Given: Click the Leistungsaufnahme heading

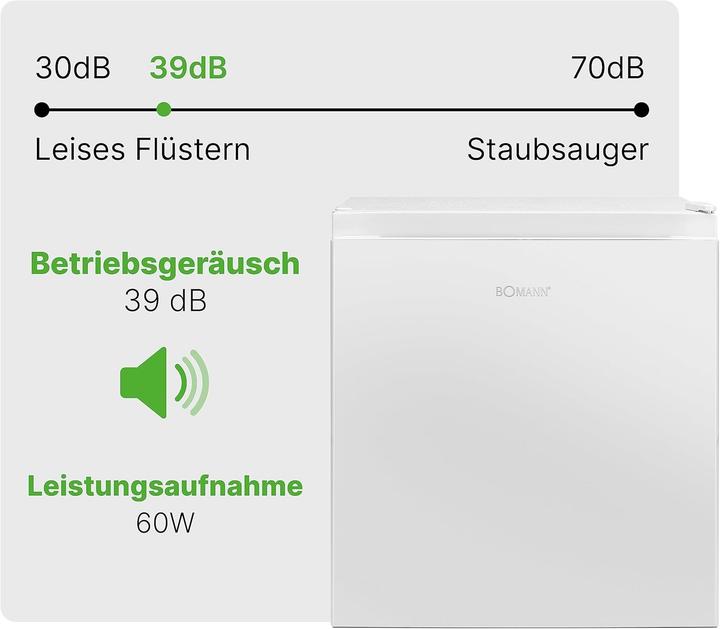Looking at the screenshot, I should pos(165,487).
